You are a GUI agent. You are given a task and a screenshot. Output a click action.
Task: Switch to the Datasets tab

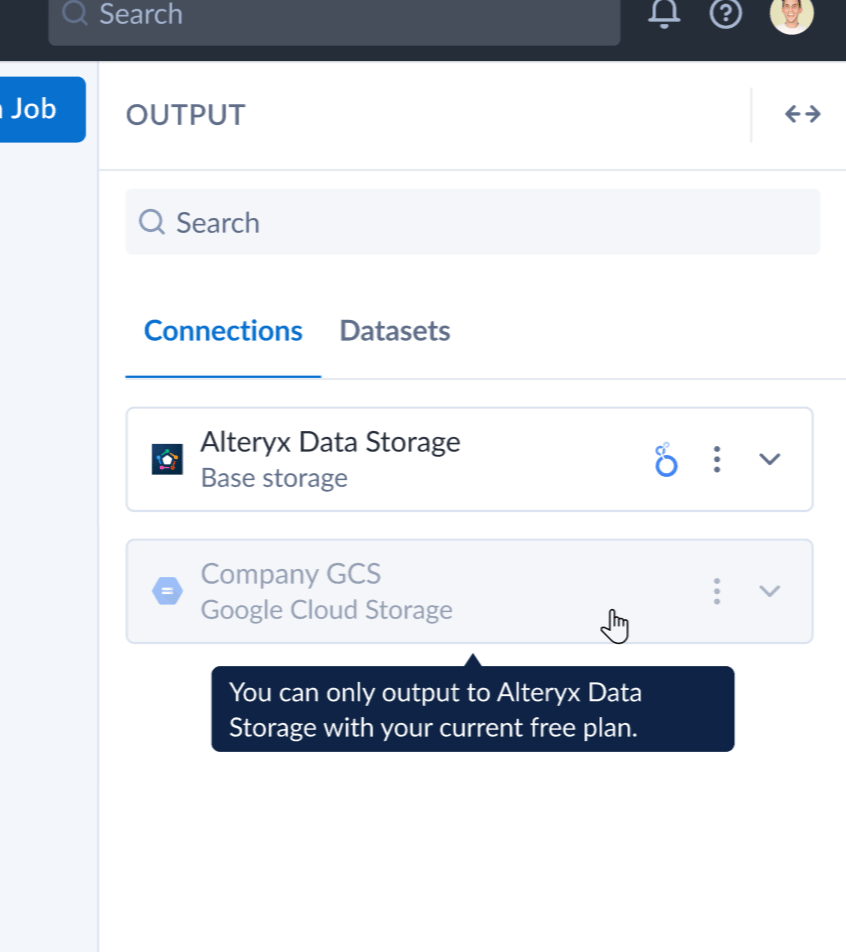pyautogui.click(x=395, y=331)
